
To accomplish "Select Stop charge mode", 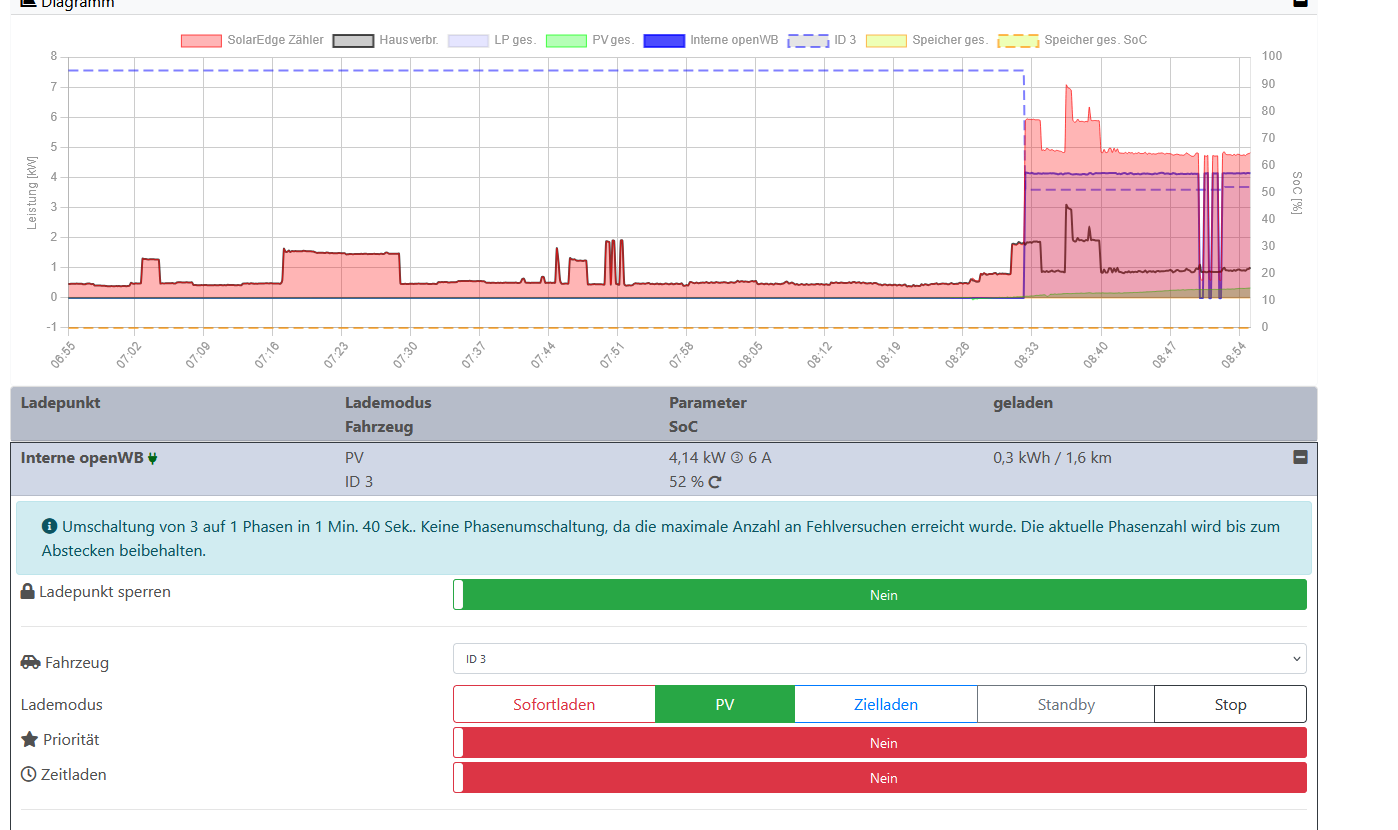I will 1230,704.
